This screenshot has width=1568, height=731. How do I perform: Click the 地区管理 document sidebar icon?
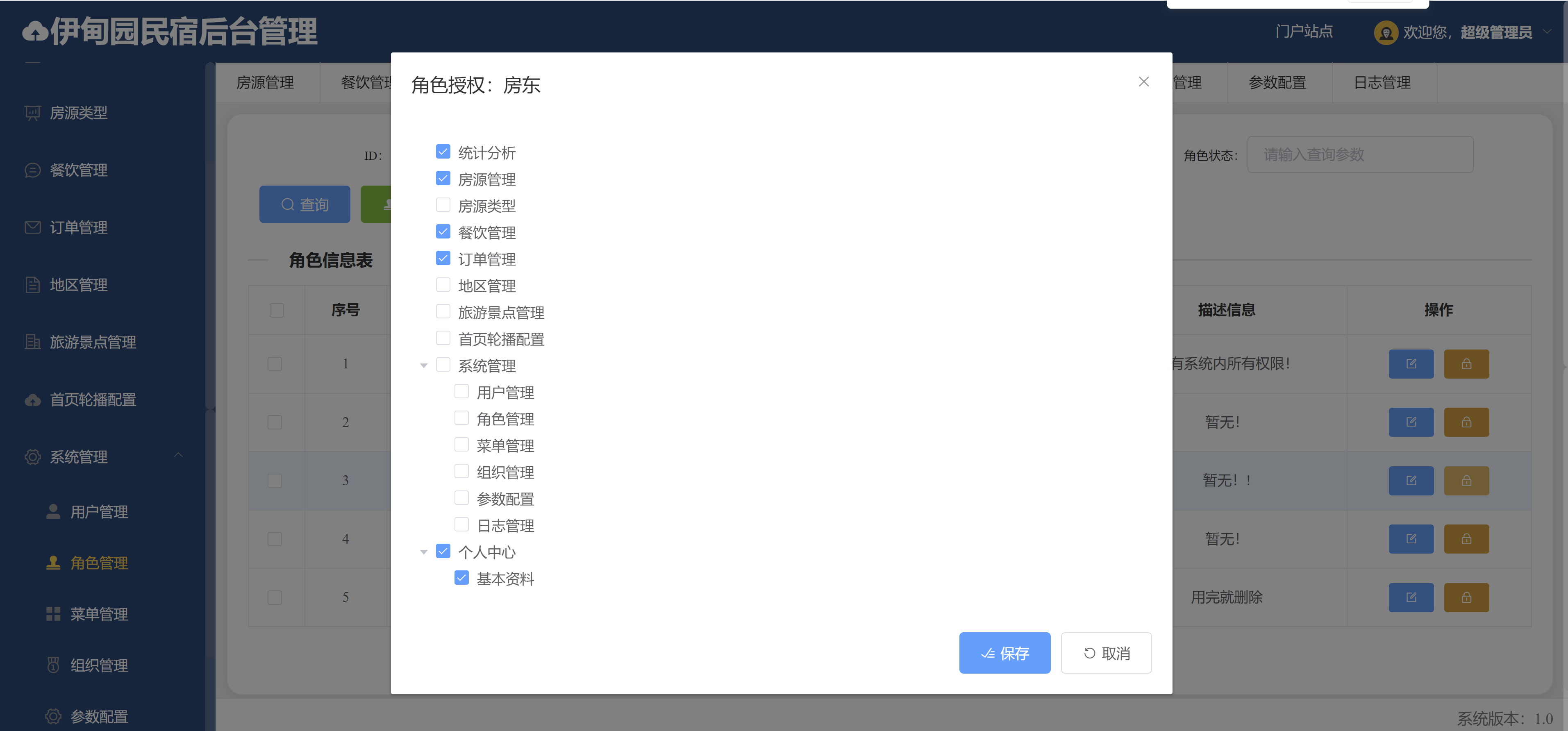click(x=33, y=284)
